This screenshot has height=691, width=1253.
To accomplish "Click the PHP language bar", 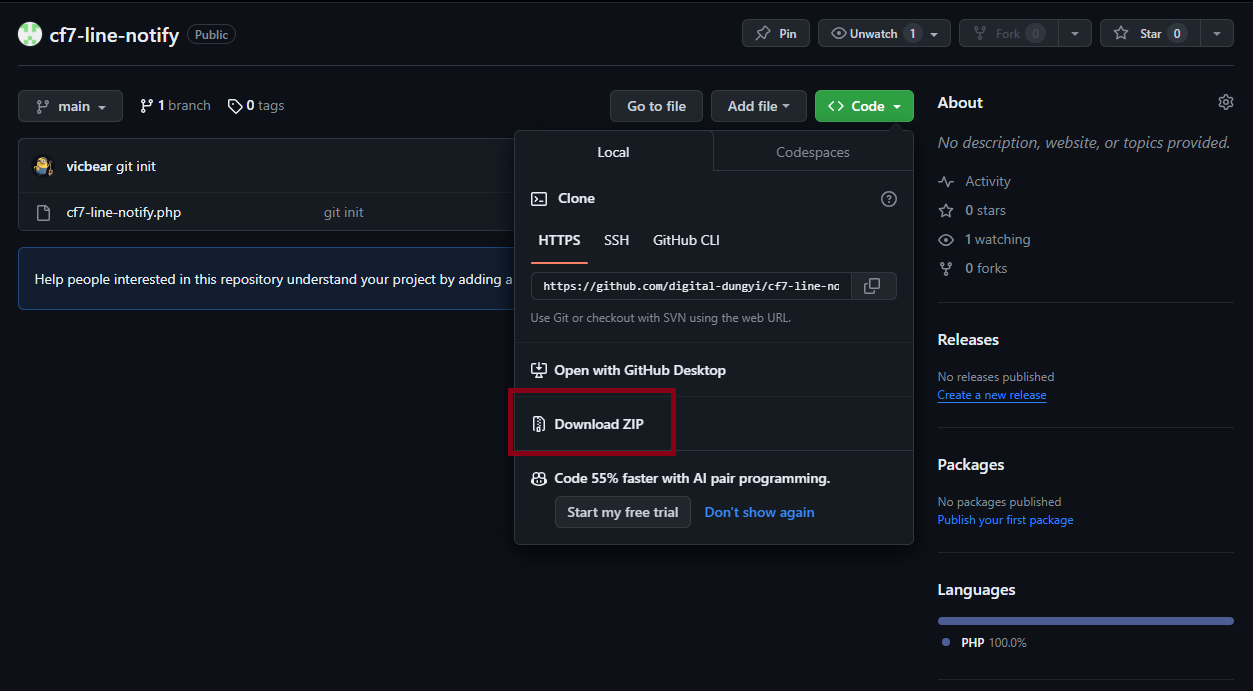I will 1085,621.
